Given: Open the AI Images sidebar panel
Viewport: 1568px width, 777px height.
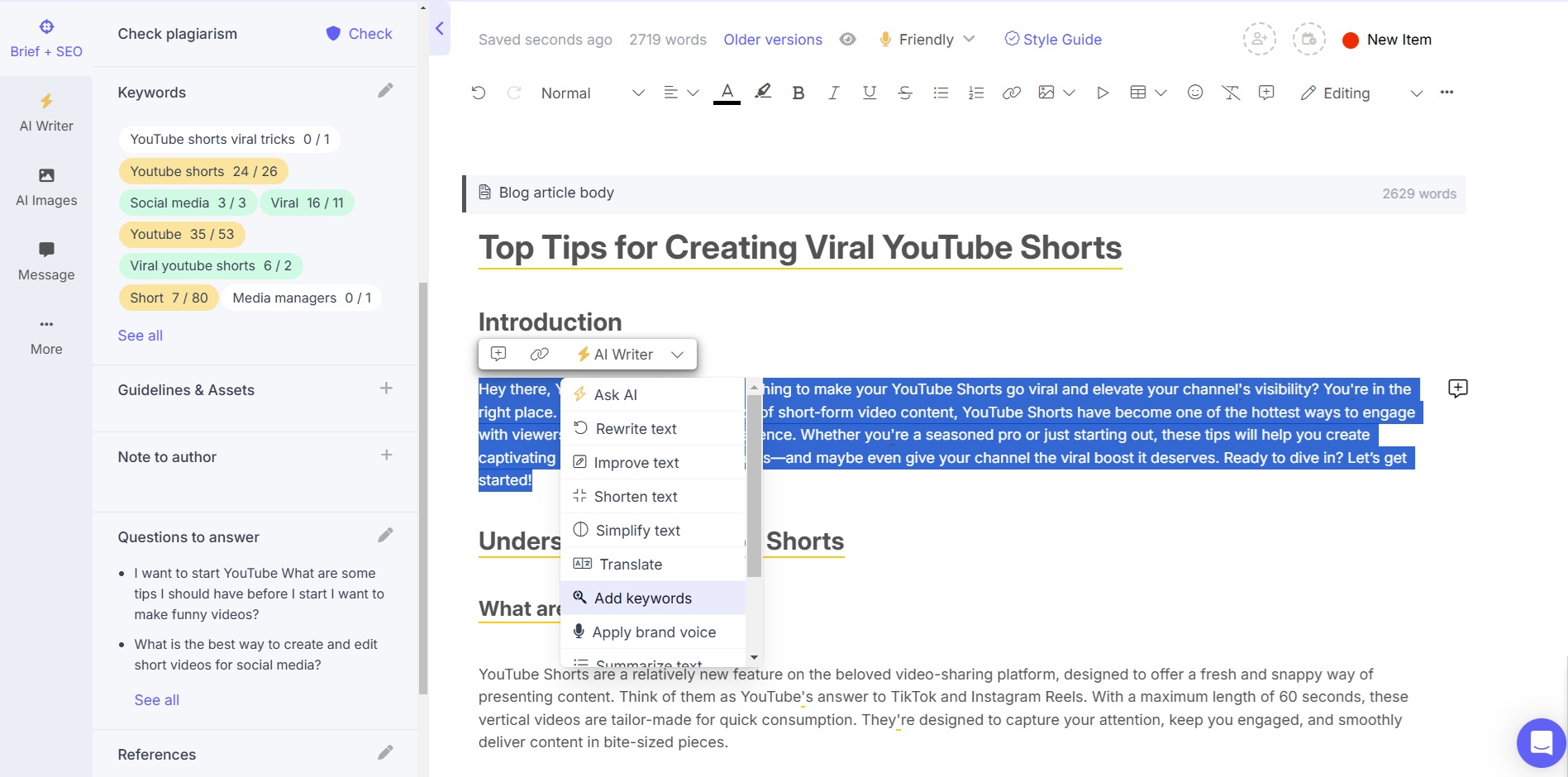Looking at the screenshot, I should point(46,188).
